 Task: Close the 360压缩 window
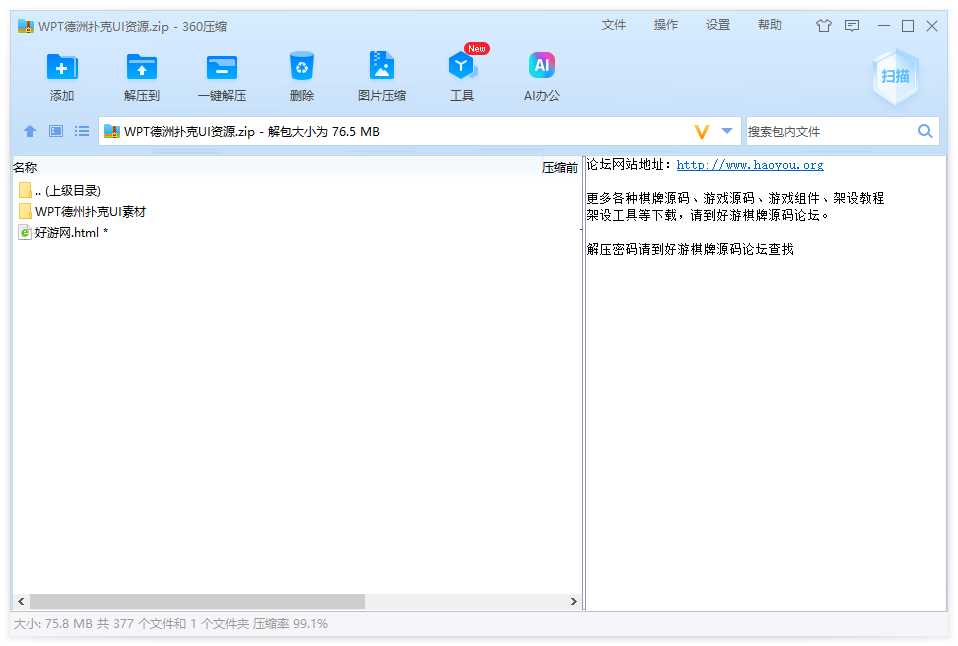pyautogui.click(x=932, y=26)
